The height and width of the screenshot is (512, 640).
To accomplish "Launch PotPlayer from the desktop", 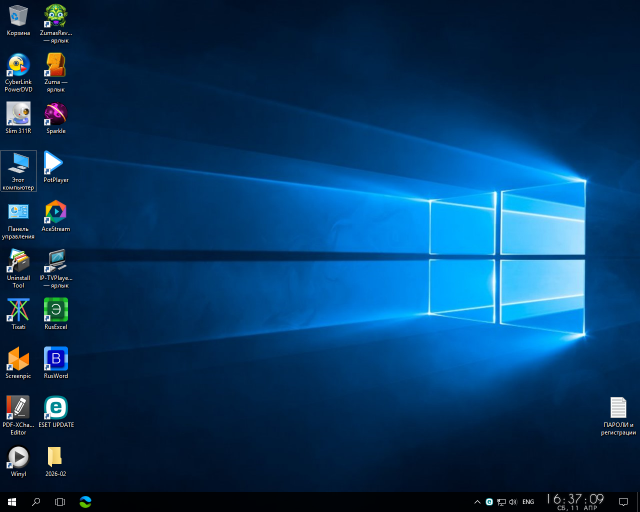I will pos(56,167).
